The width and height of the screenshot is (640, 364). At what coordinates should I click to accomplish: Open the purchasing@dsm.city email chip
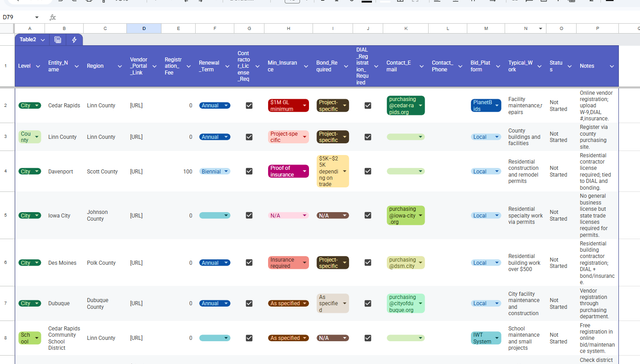pyautogui.click(x=406, y=263)
